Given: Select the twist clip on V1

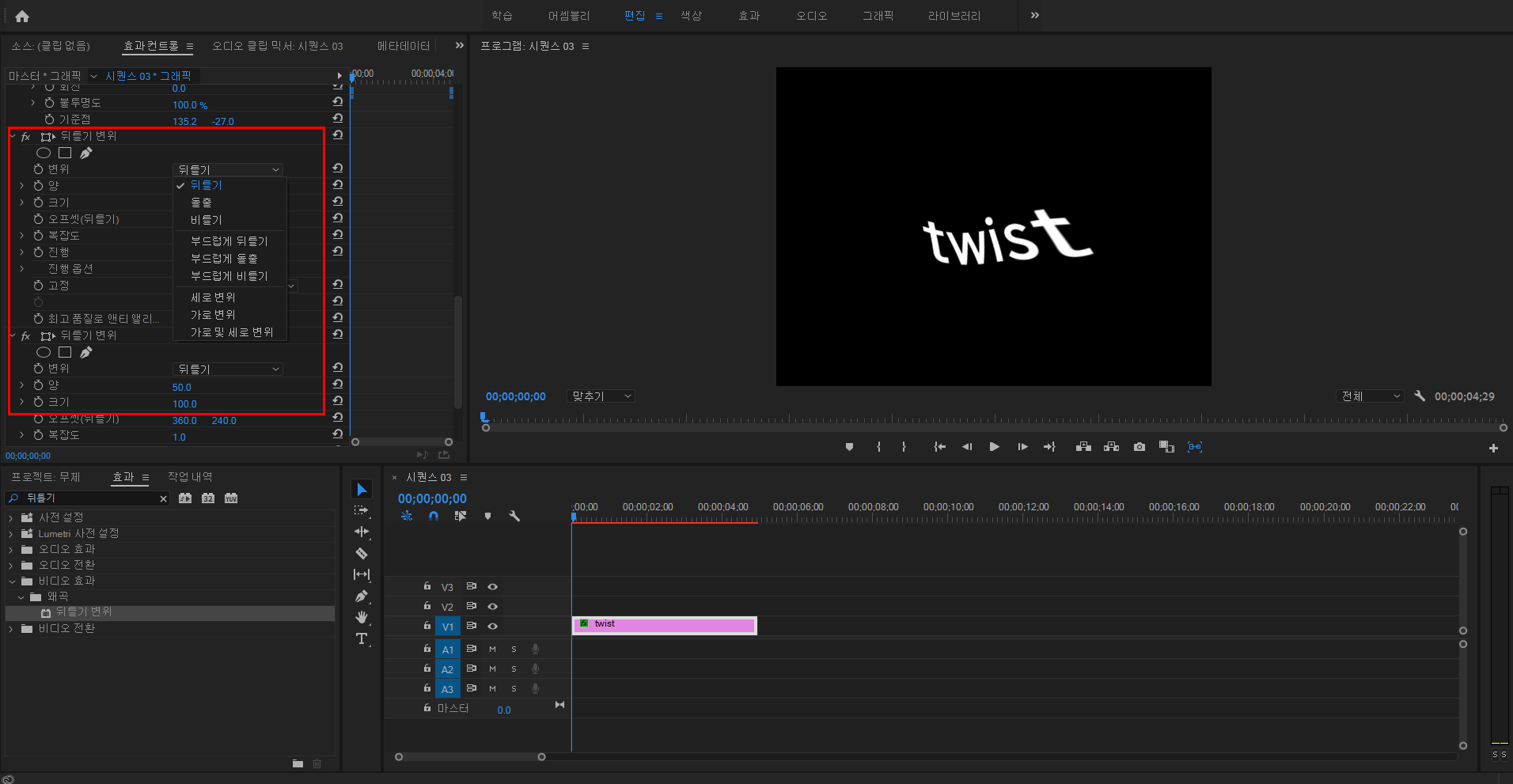Looking at the screenshot, I should 664,625.
